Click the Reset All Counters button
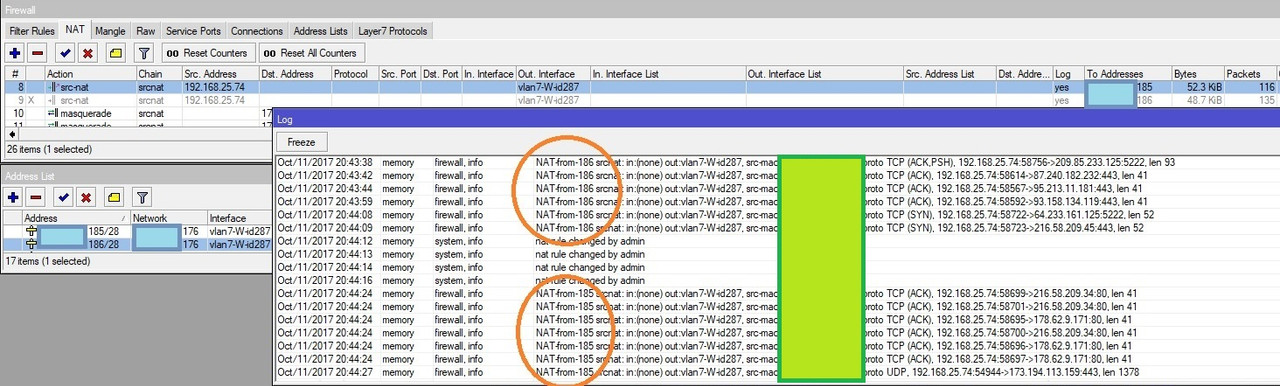 (311, 53)
